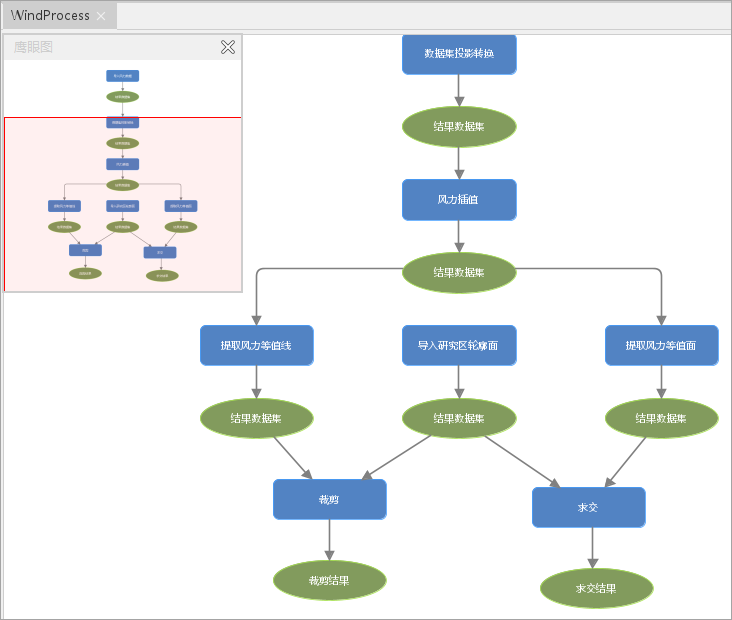
Task: Select 结果数据集 ellipse below 数据集投影转换
Action: tap(459, 127)
